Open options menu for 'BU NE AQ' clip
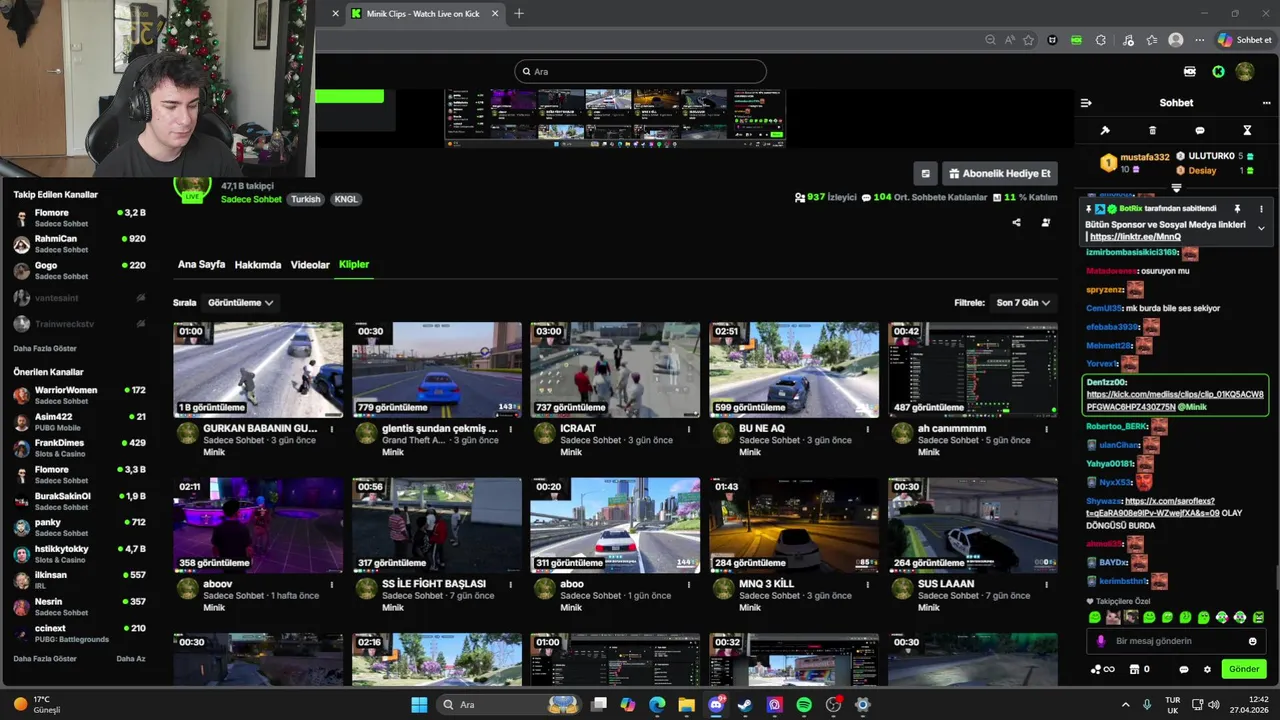Viewport: 1280px width, 720px height. click(x=868, y=429)
